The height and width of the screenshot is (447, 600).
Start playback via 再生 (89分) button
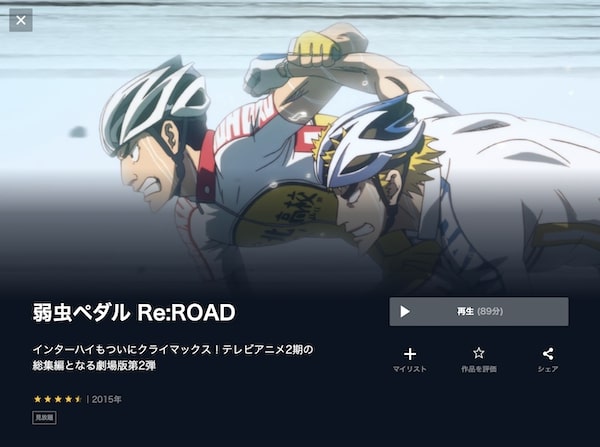coord(479,312)
